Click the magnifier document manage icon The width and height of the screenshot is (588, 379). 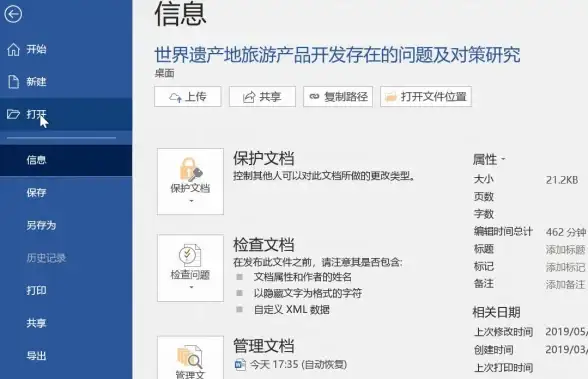coord(190,357)
